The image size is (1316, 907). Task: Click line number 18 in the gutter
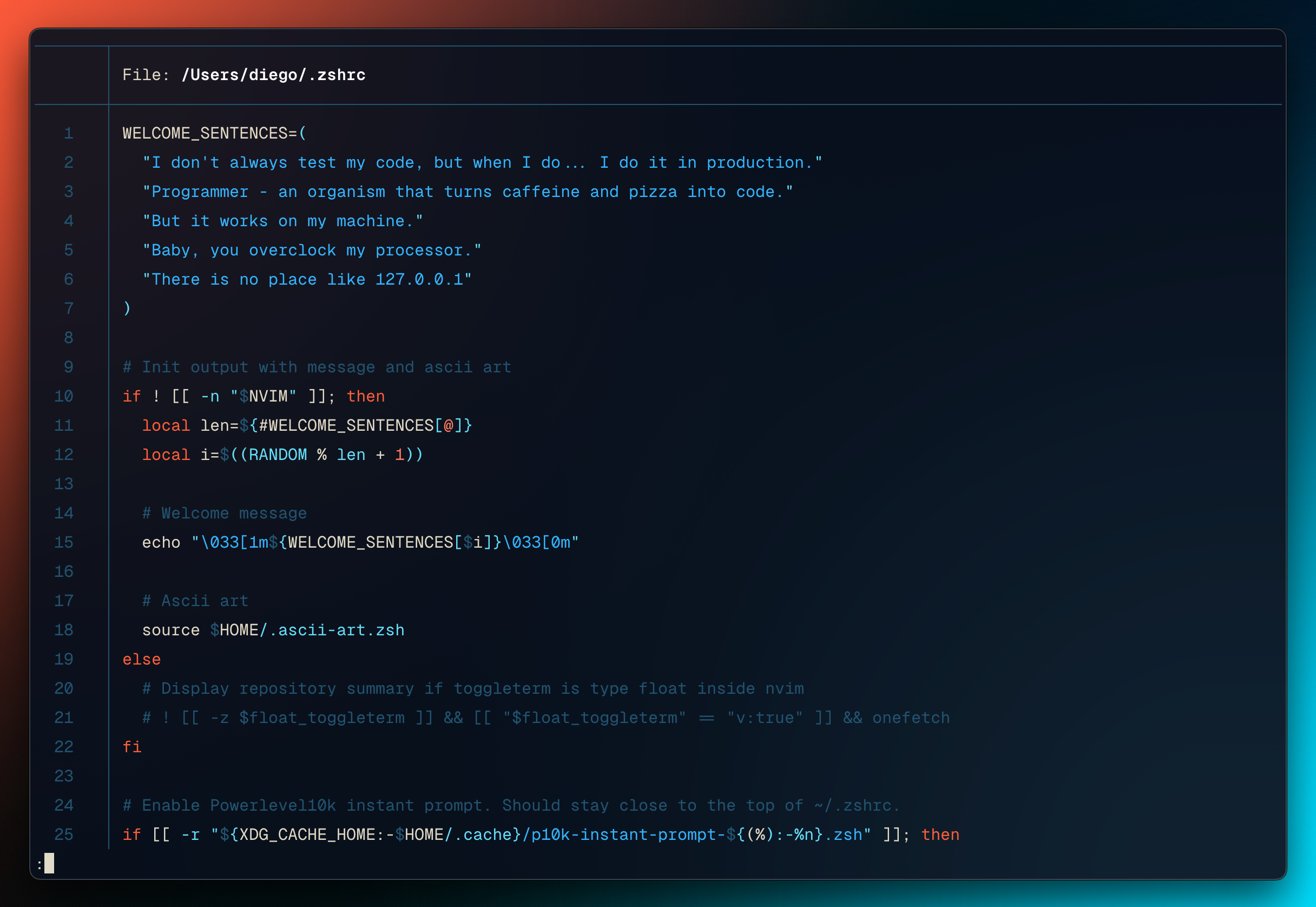(x=64, y=630)
